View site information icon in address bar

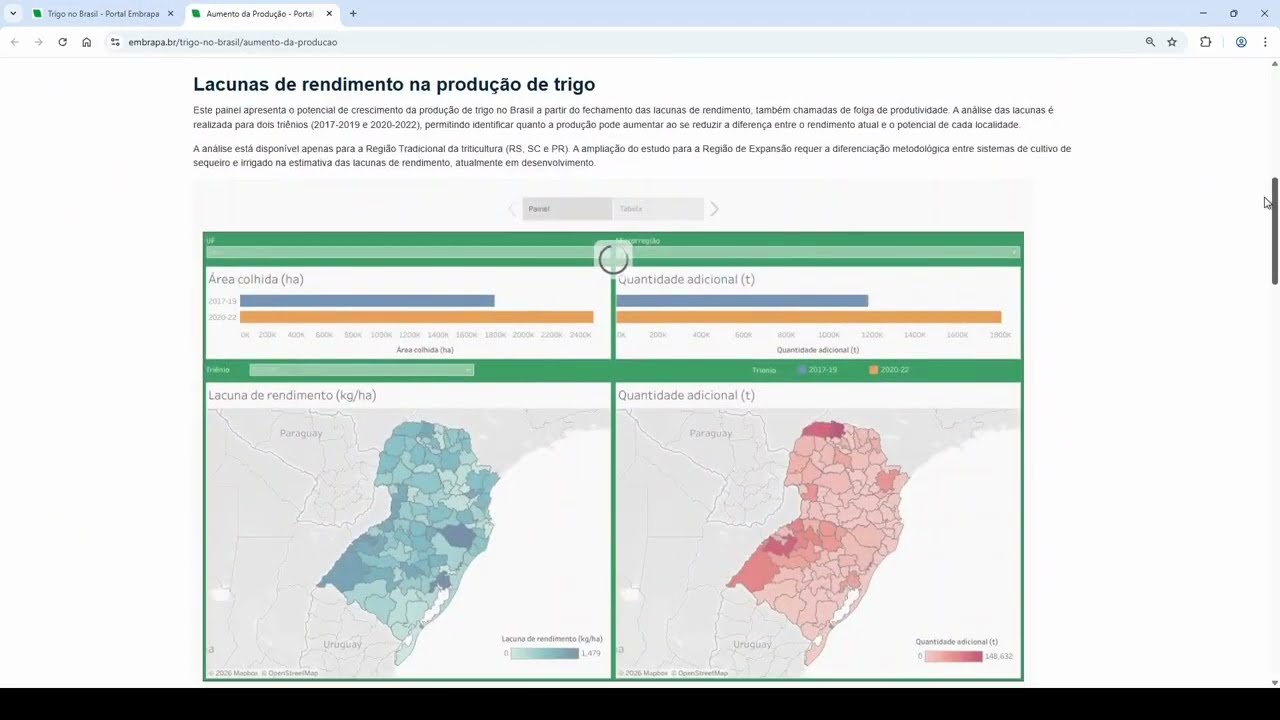pos(115,42)
